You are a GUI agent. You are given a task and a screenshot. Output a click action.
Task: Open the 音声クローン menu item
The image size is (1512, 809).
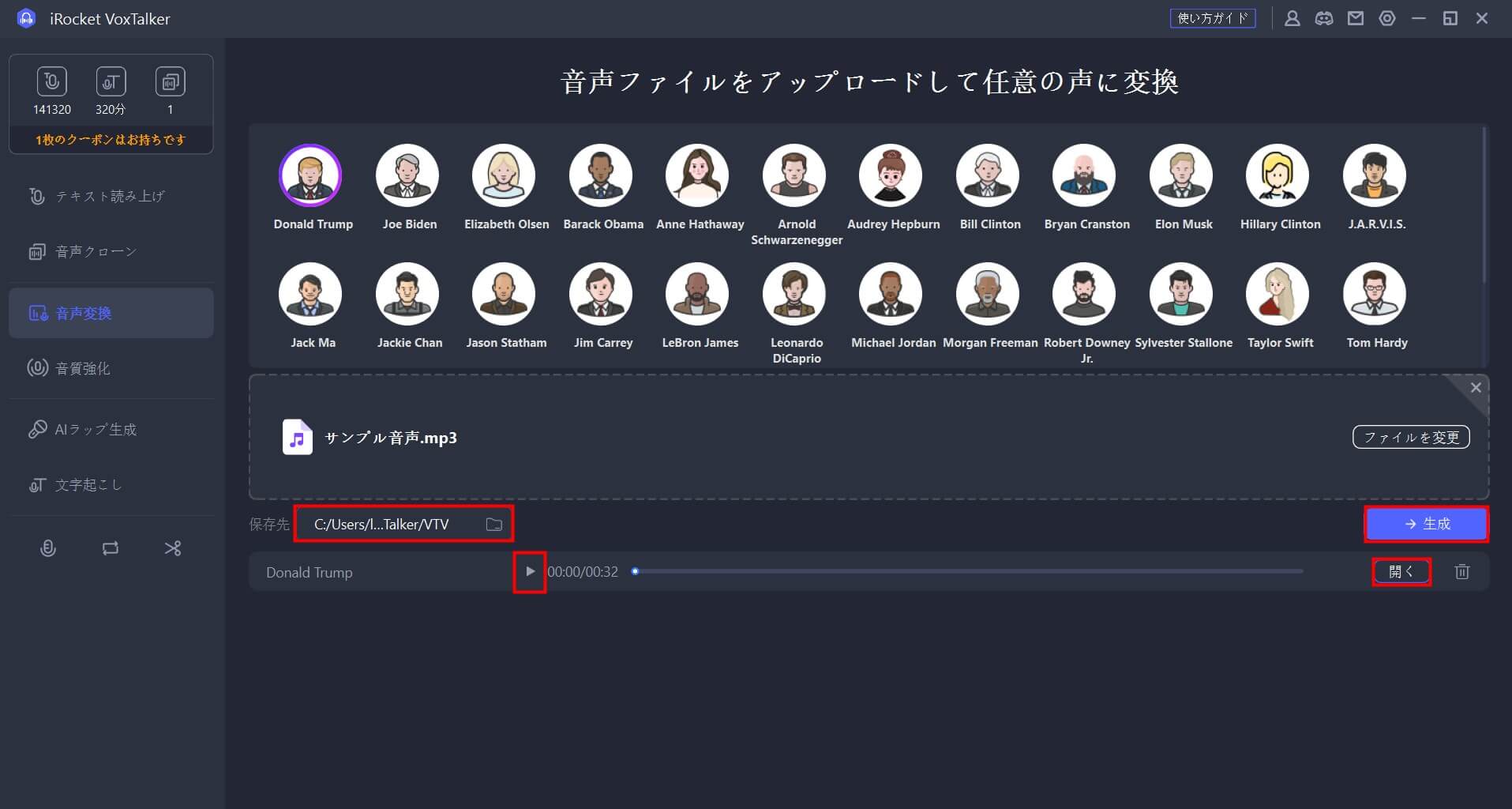point(111,251)
